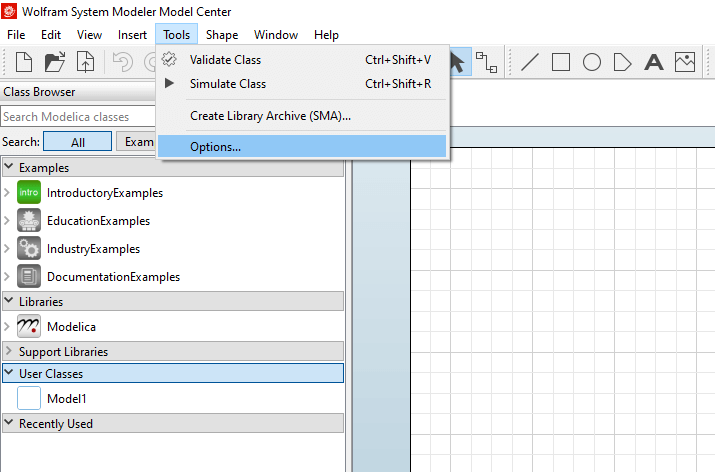The height and width of the screenshot is (472, 715).
Task: Collapse the Examples section
Action: [9, 167]
